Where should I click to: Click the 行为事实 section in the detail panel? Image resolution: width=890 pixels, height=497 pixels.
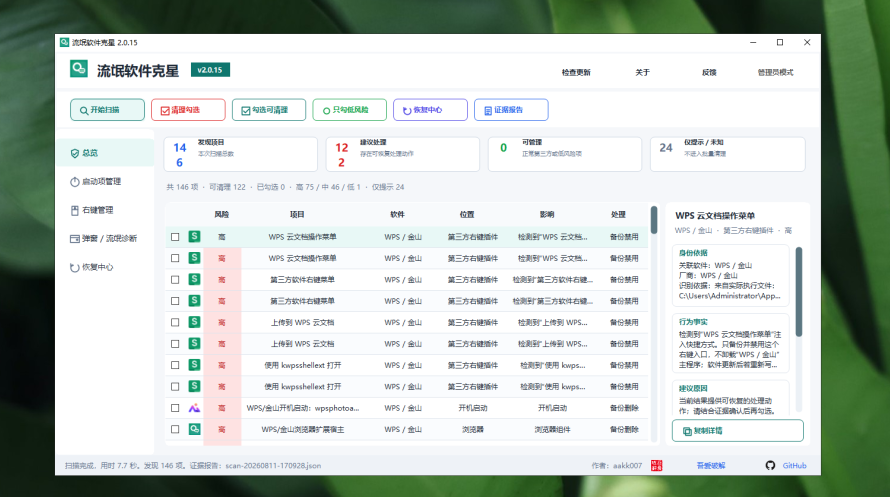click(x=731, y=343)
